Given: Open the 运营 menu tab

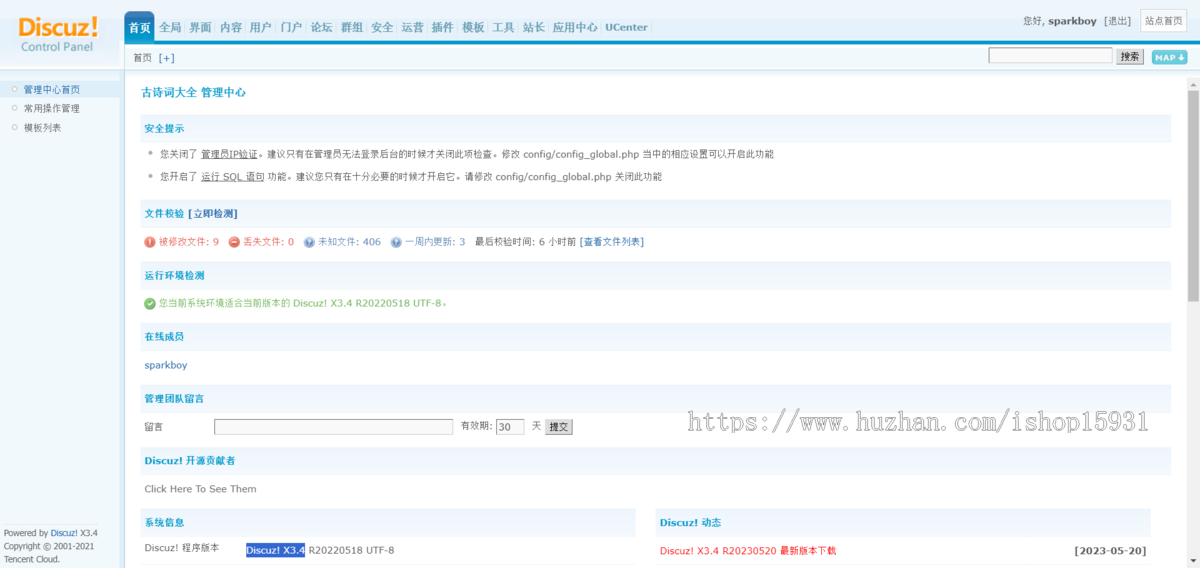Looking at the screenshot, I should [412, 27].
